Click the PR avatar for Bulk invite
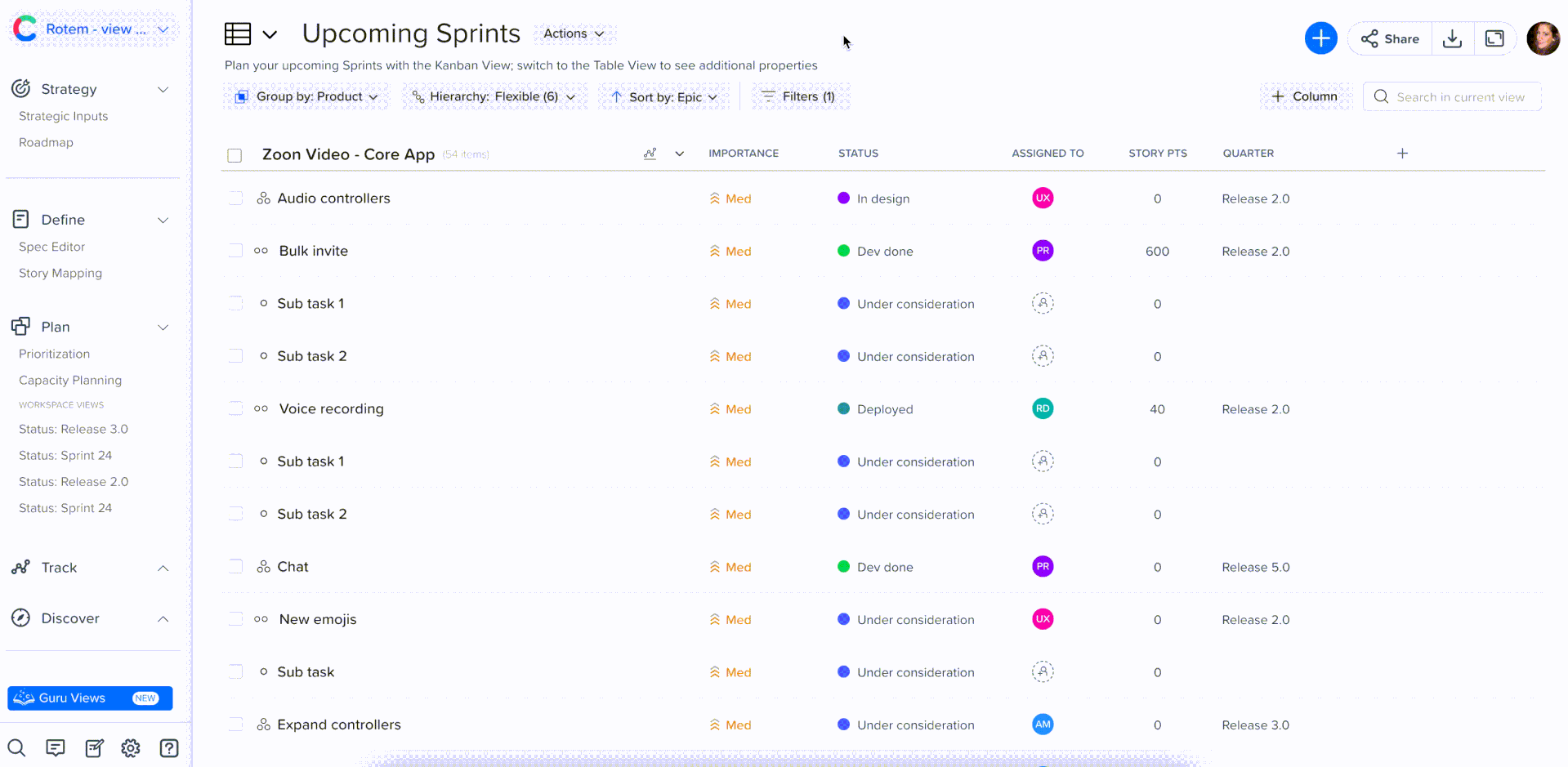1568x767 pixels. click(1043, 251)
